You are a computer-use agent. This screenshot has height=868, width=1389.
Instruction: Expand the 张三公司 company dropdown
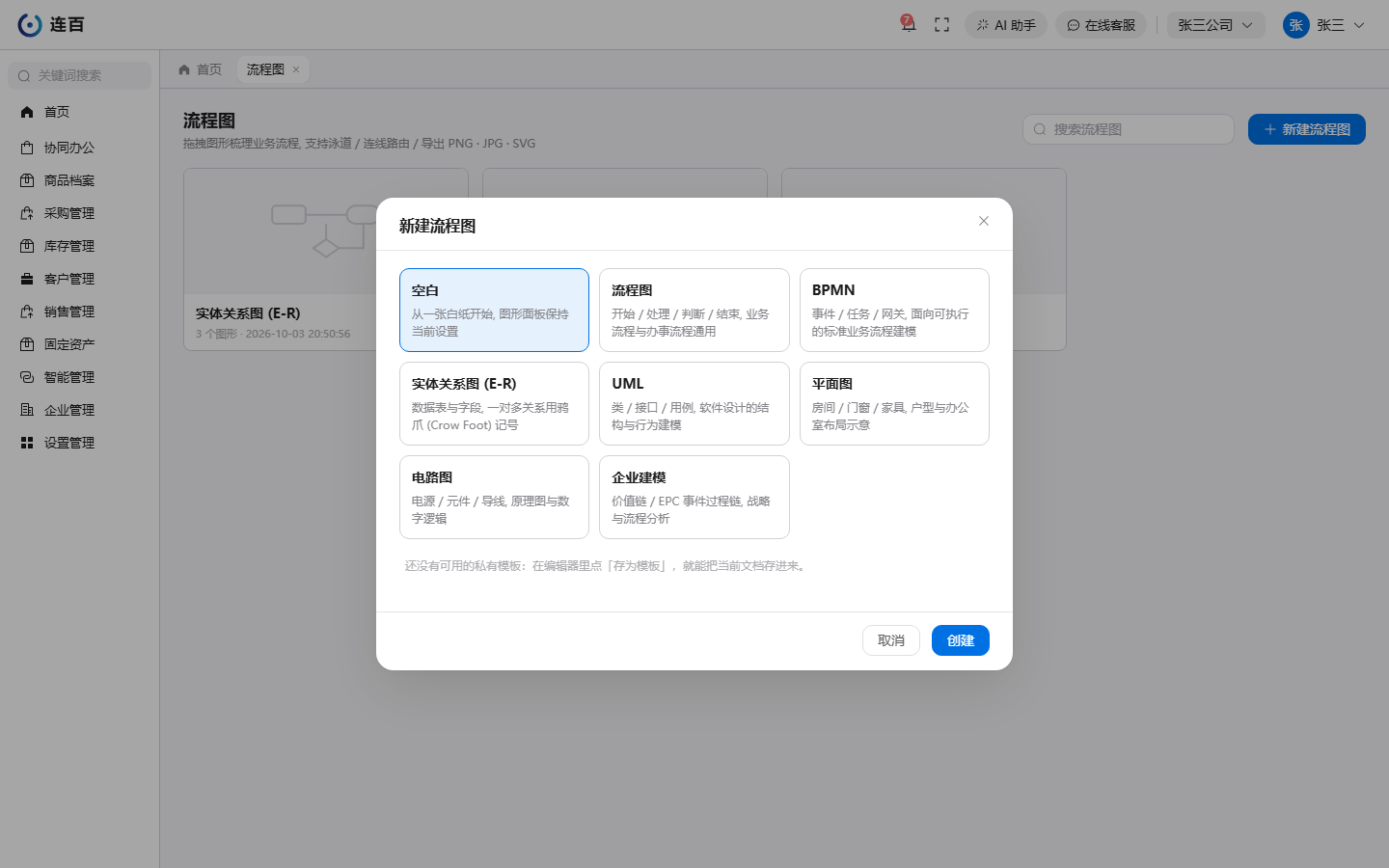pos(1215,25)
